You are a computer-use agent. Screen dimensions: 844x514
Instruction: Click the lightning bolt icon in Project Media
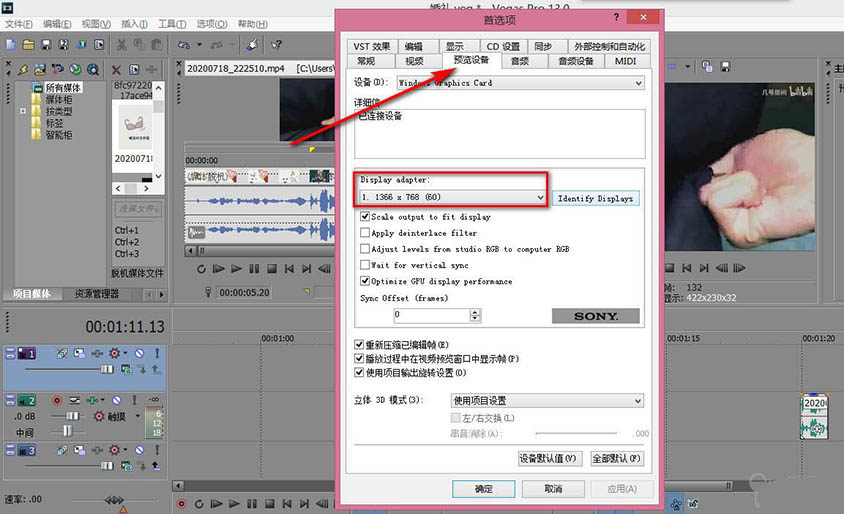(23, 69)
